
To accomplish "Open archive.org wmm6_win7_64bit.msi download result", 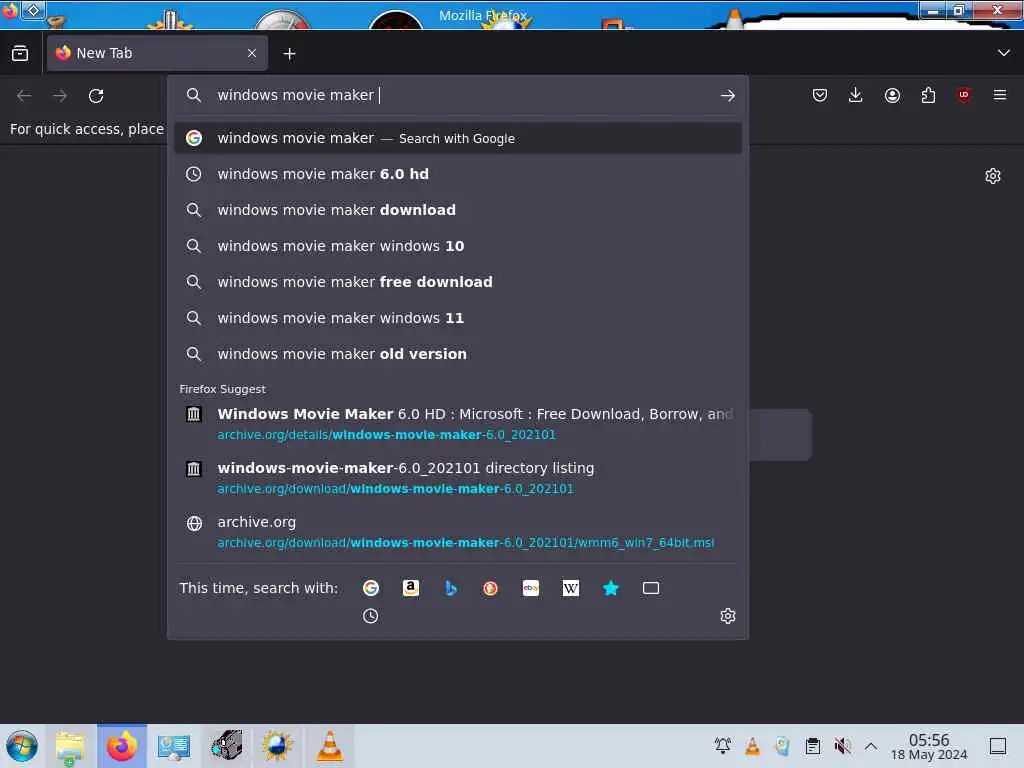I will (x=458, y=532).
